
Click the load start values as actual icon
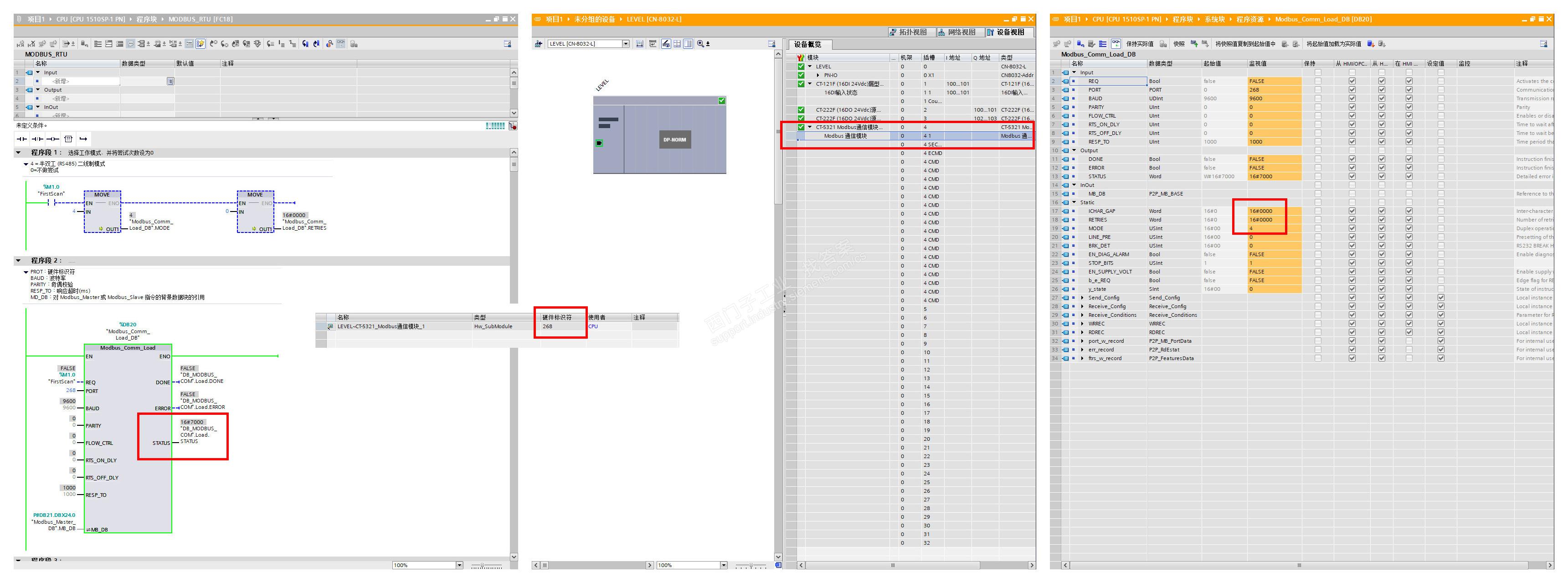(x=1371, y=44)
